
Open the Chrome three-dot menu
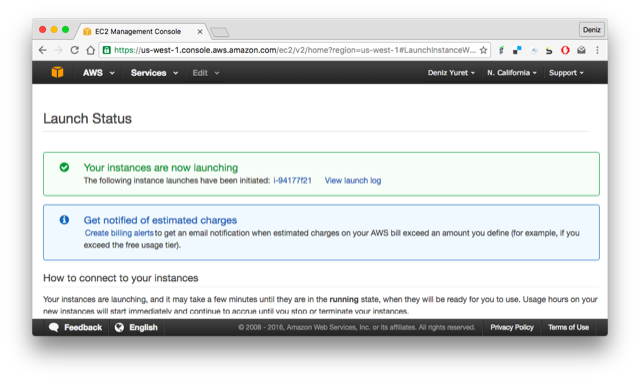pyautogui.click(x=597, y=50)
